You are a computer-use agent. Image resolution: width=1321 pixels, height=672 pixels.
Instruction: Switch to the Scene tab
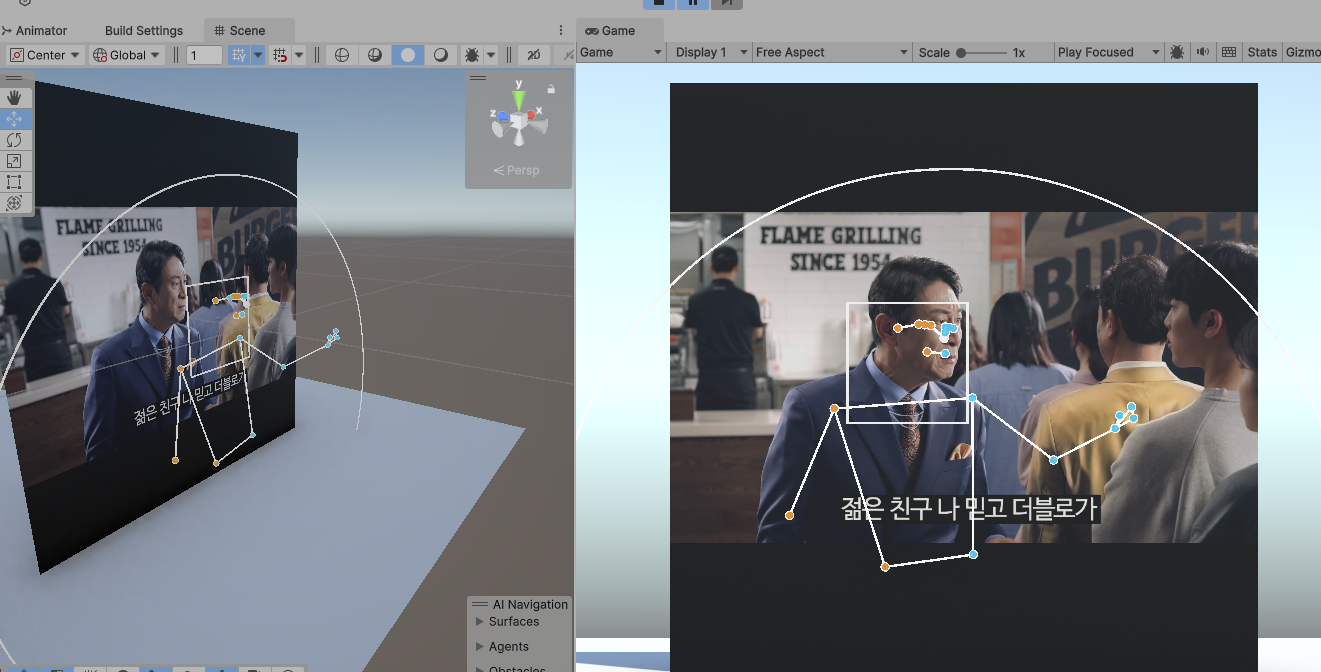249,31
